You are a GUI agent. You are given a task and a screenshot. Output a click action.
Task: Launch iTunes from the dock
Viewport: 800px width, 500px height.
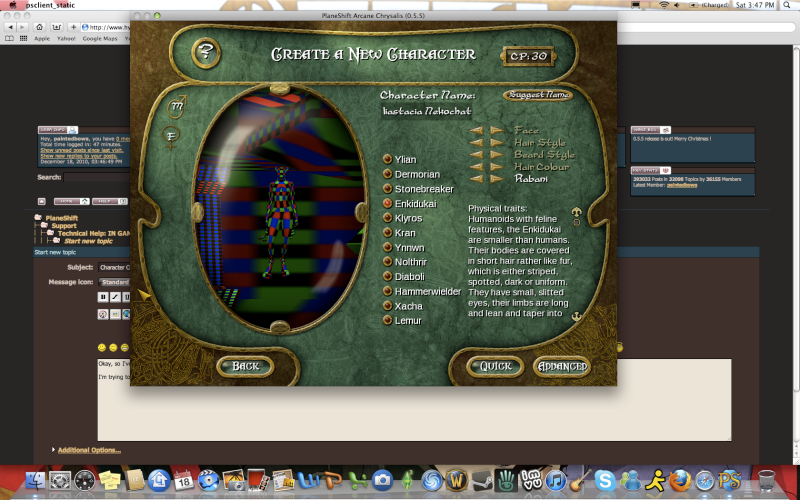tap(556, 480)
